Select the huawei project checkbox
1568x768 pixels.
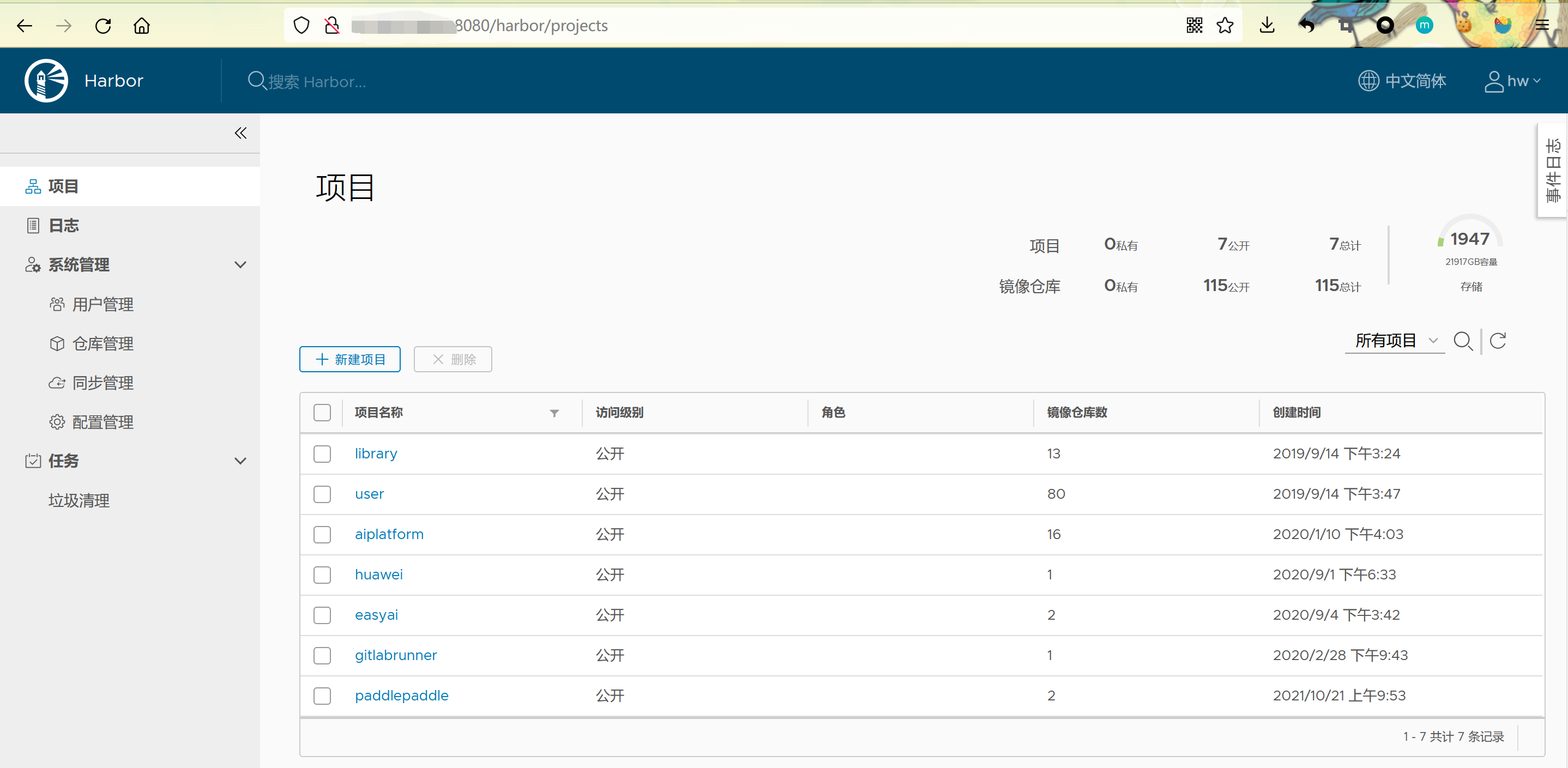(322, 575)
